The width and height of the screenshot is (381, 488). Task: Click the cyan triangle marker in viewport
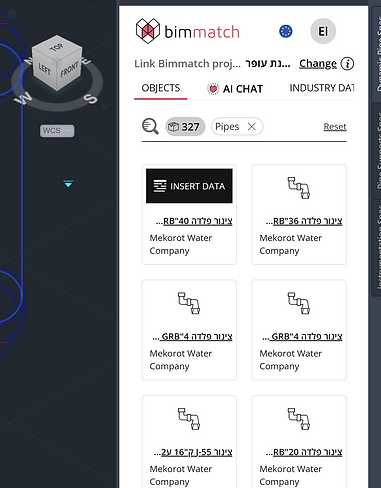pos(68,184)
